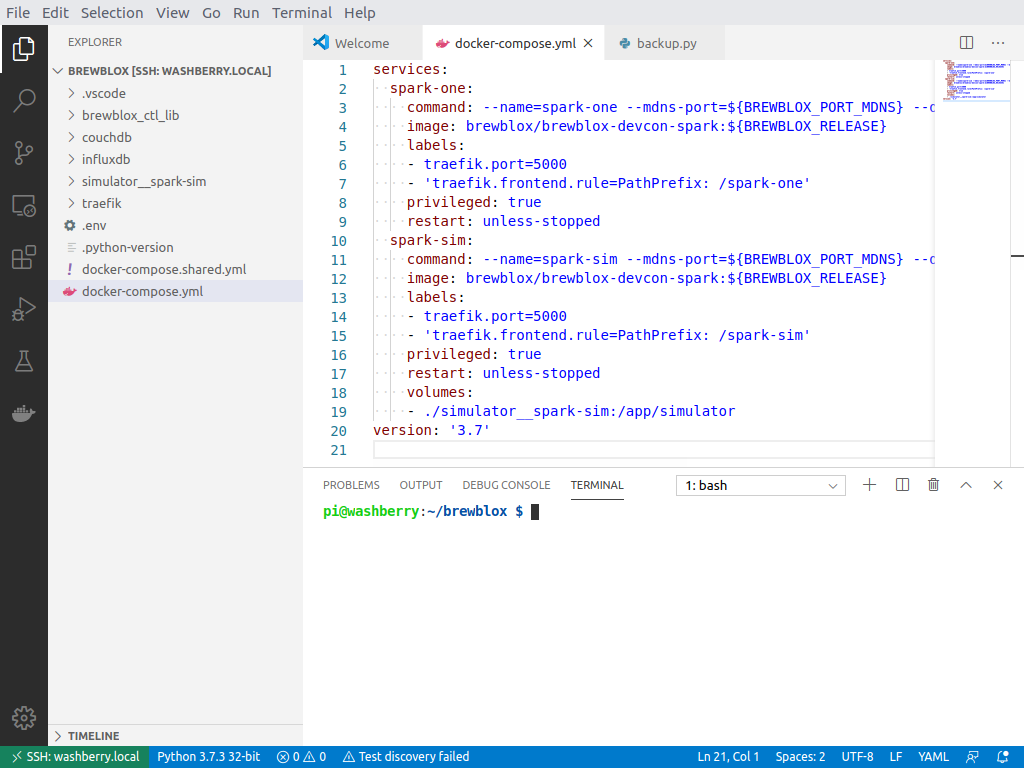This screenshot has height=768, width=1024.
Task: Expand the influxdb folder
Action: pos(175,159)
